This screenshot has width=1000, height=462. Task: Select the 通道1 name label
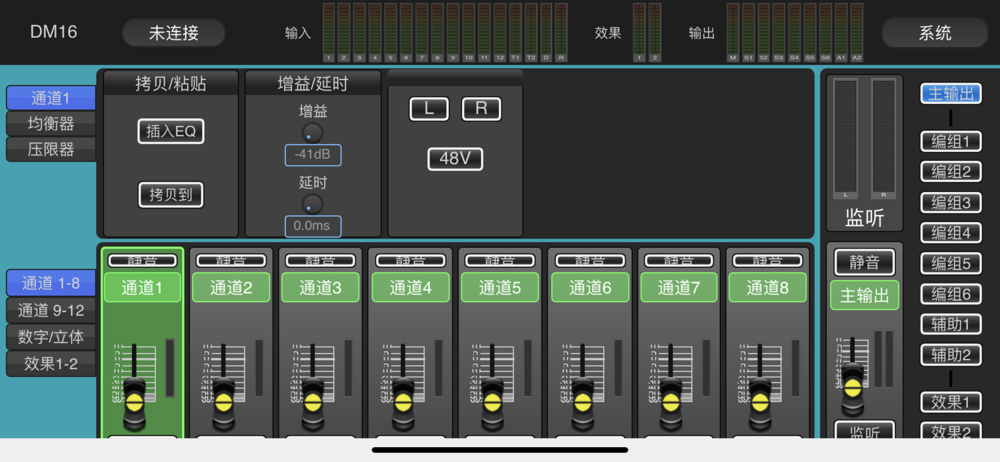tap(142, 288)
